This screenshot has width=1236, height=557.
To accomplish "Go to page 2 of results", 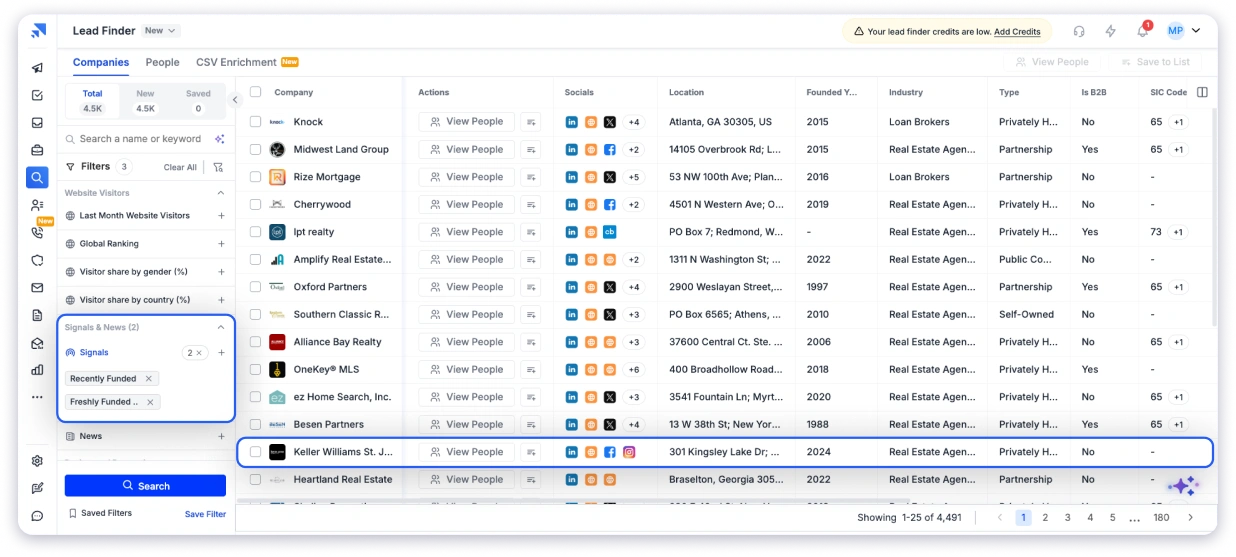I will pos(1046,517).
